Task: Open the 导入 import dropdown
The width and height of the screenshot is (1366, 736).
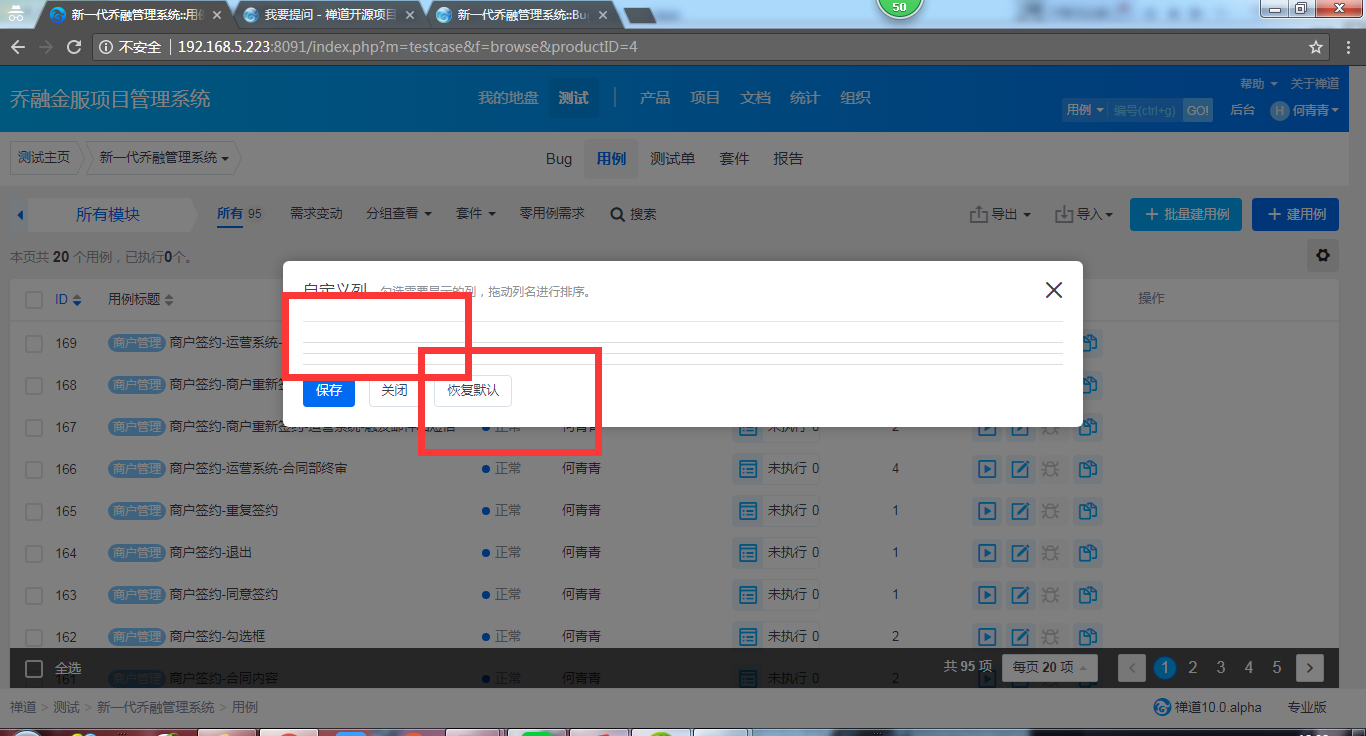Action: pyautogui.click(x=1084, y=214)
